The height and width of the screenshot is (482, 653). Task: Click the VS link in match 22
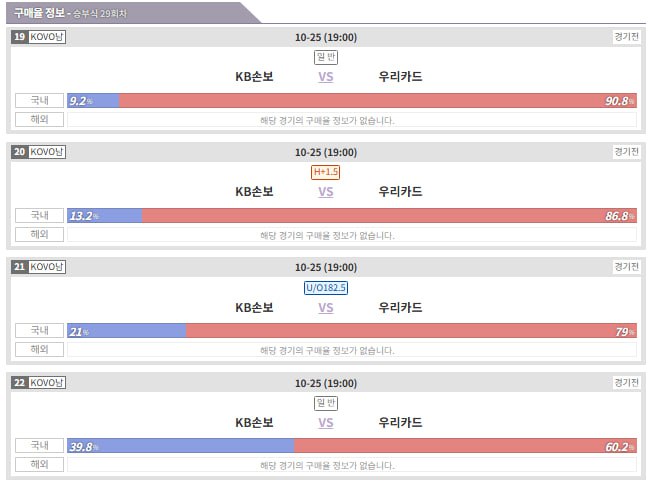pos(326,423)
